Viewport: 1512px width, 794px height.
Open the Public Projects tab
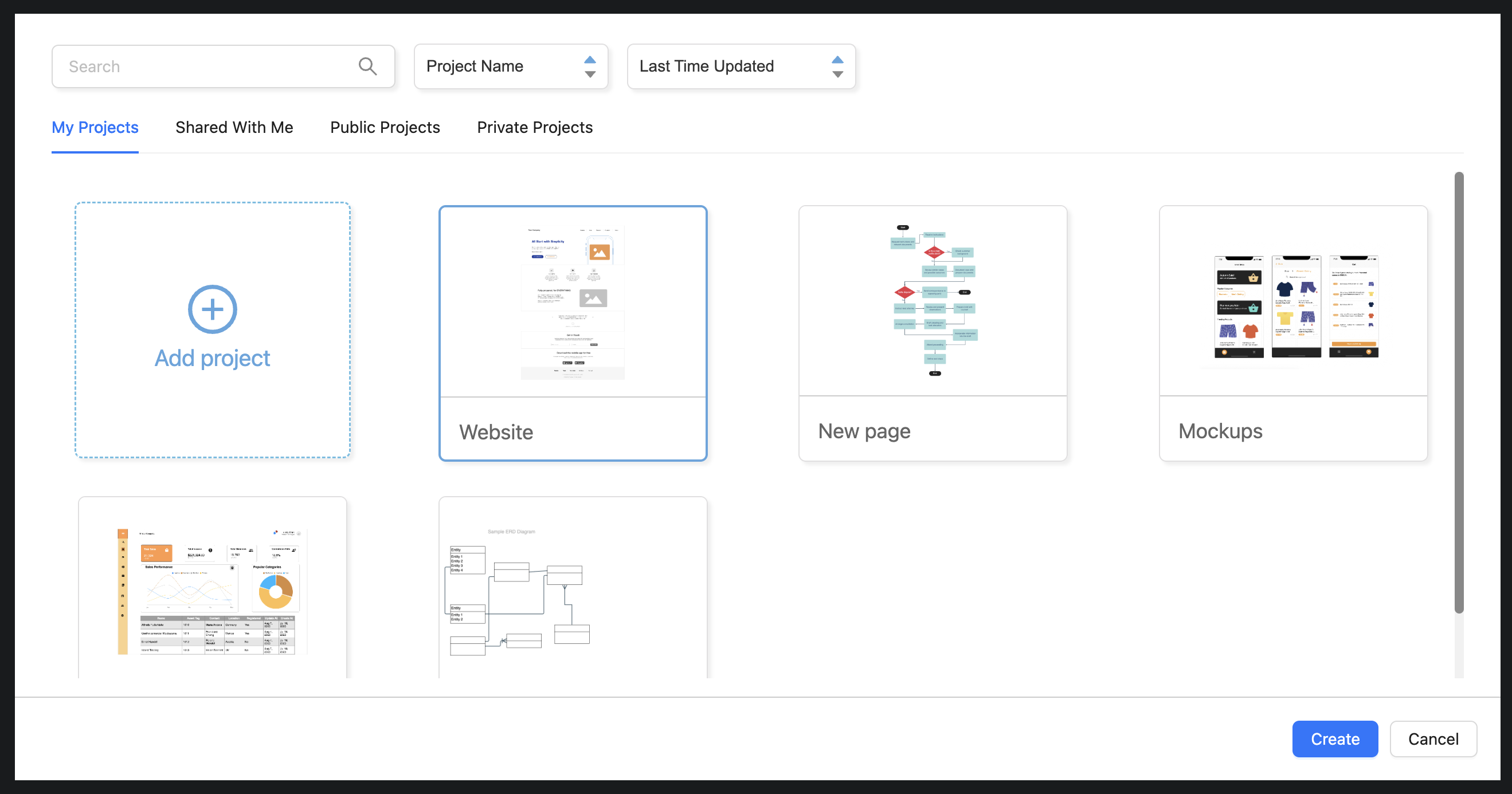click(x=385, y=127)
